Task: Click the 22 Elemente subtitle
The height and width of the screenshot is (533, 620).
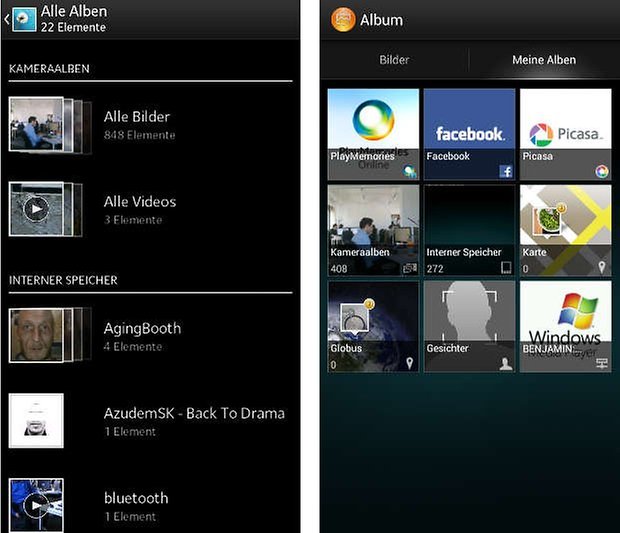Action: point(73,27)
